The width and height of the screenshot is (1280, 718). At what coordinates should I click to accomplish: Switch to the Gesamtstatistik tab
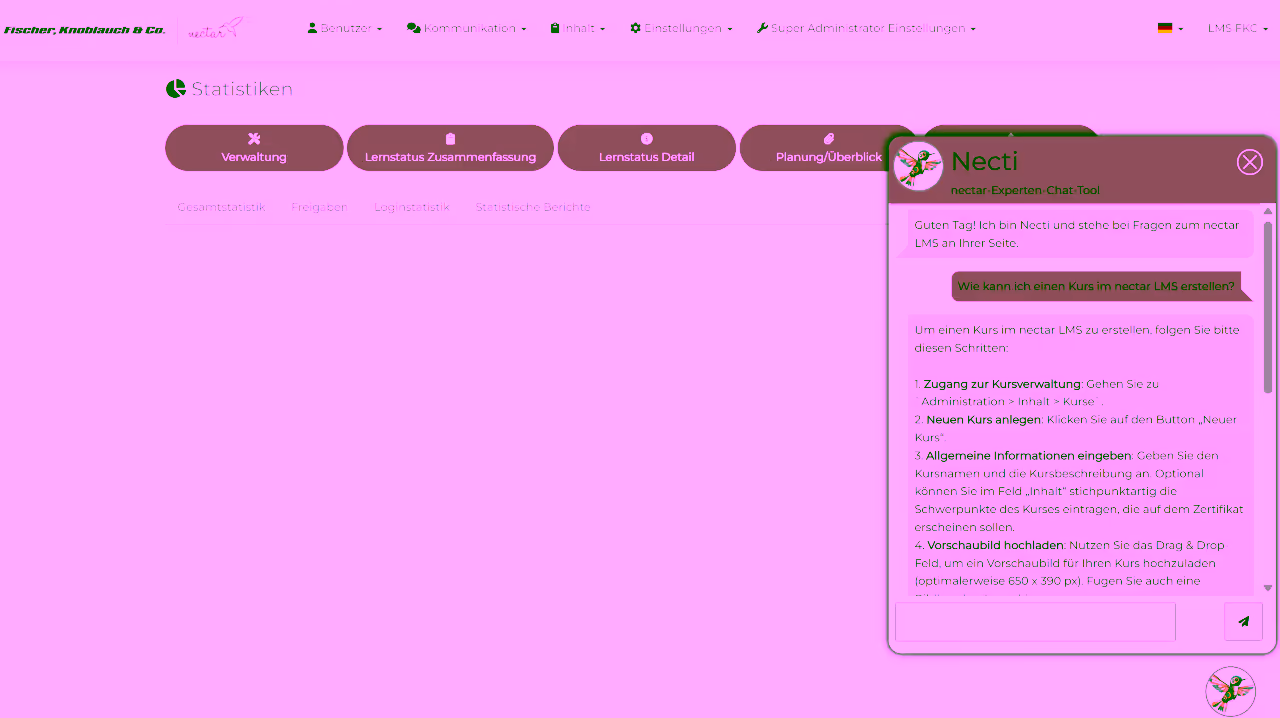[x=221, y=207]
